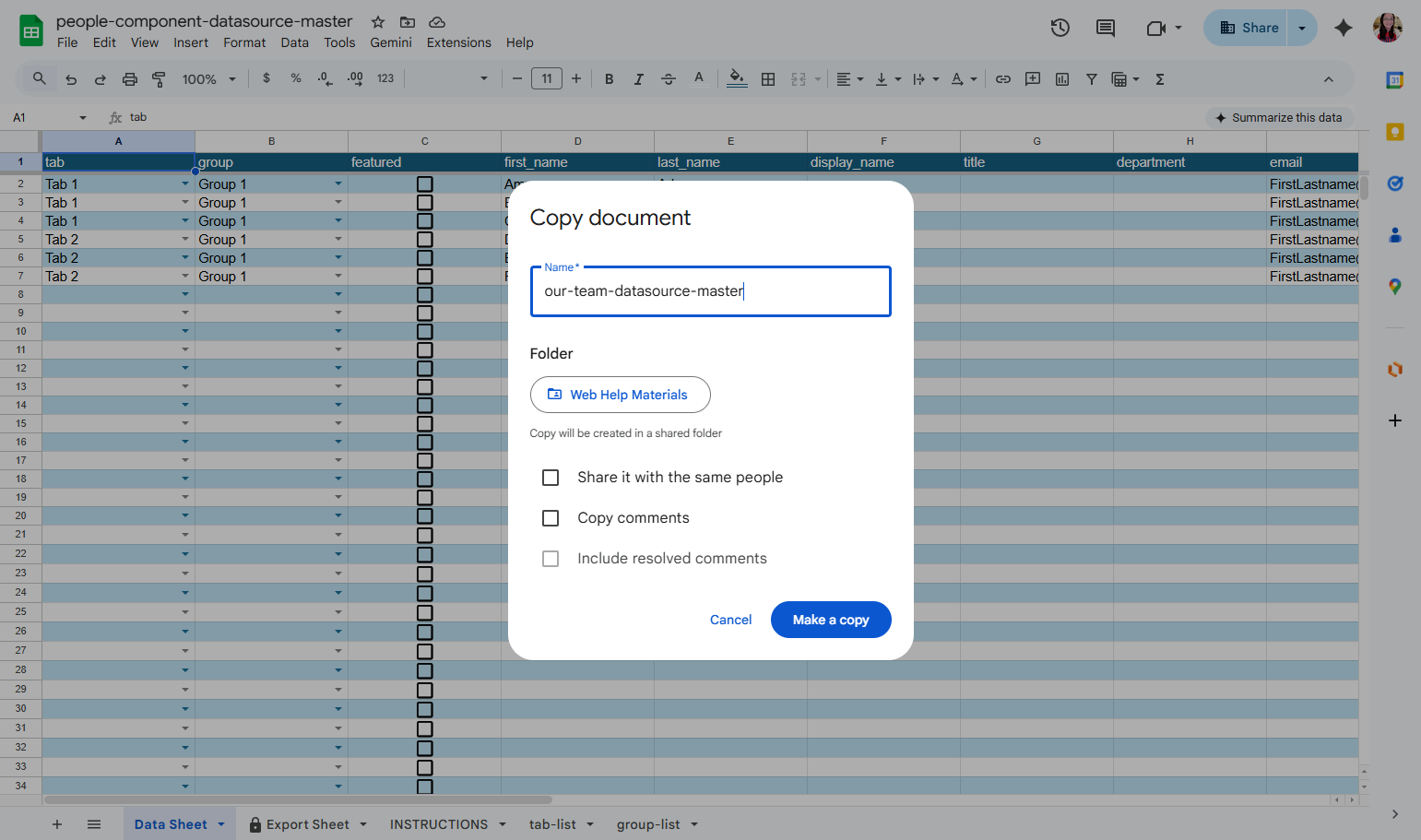
Task: Open horizontal align dropdown
Action: coord(850,79)
